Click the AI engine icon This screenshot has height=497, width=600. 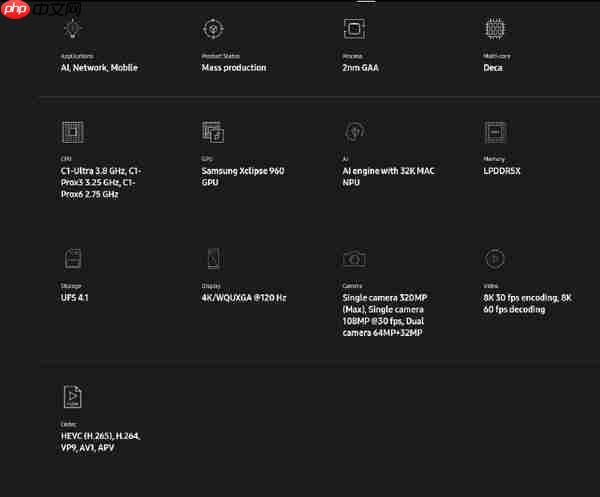click(x=353, y=132)
